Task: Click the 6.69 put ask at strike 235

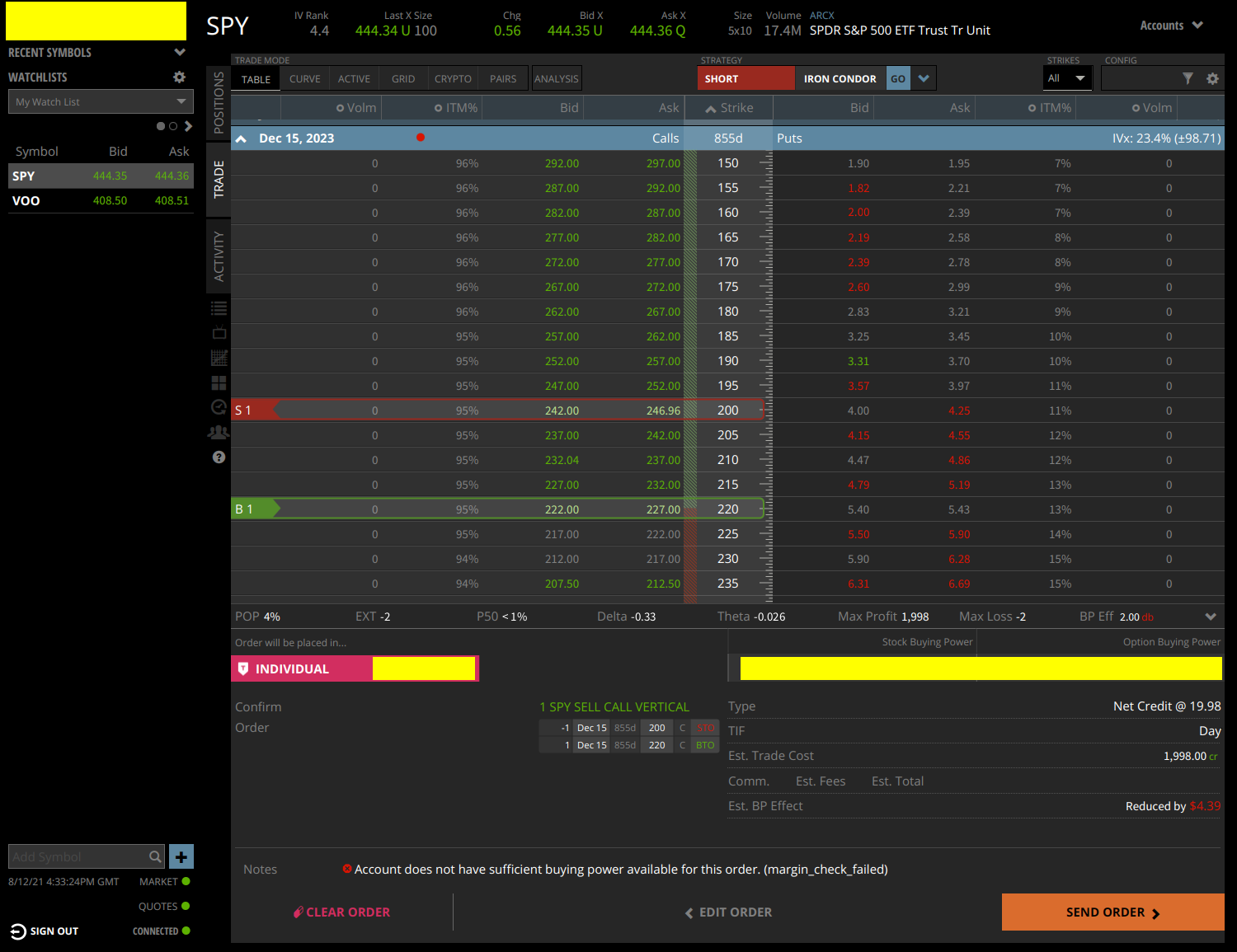Action: coord(959,584)
